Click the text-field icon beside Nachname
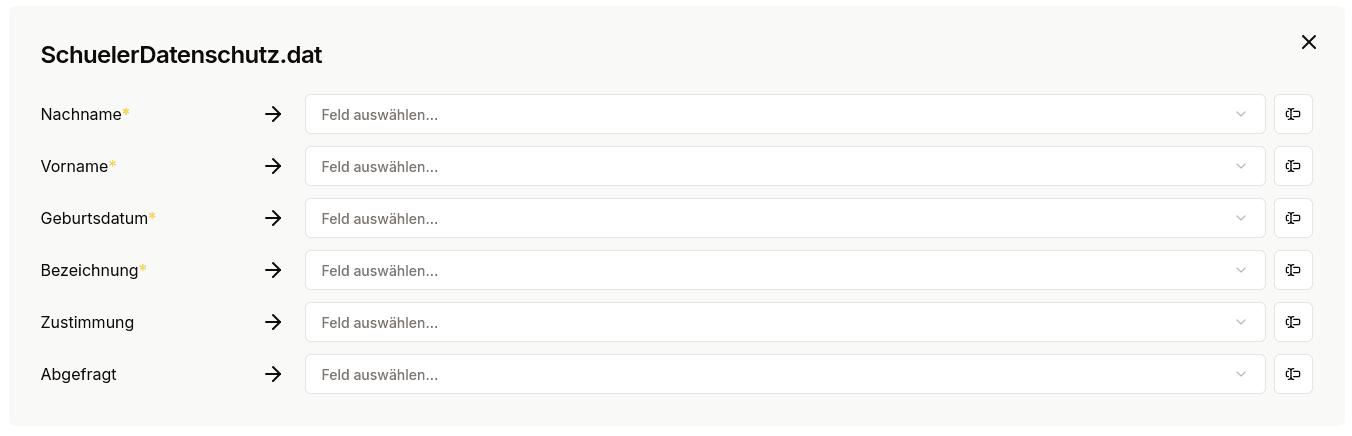 tap(1293, 114)
